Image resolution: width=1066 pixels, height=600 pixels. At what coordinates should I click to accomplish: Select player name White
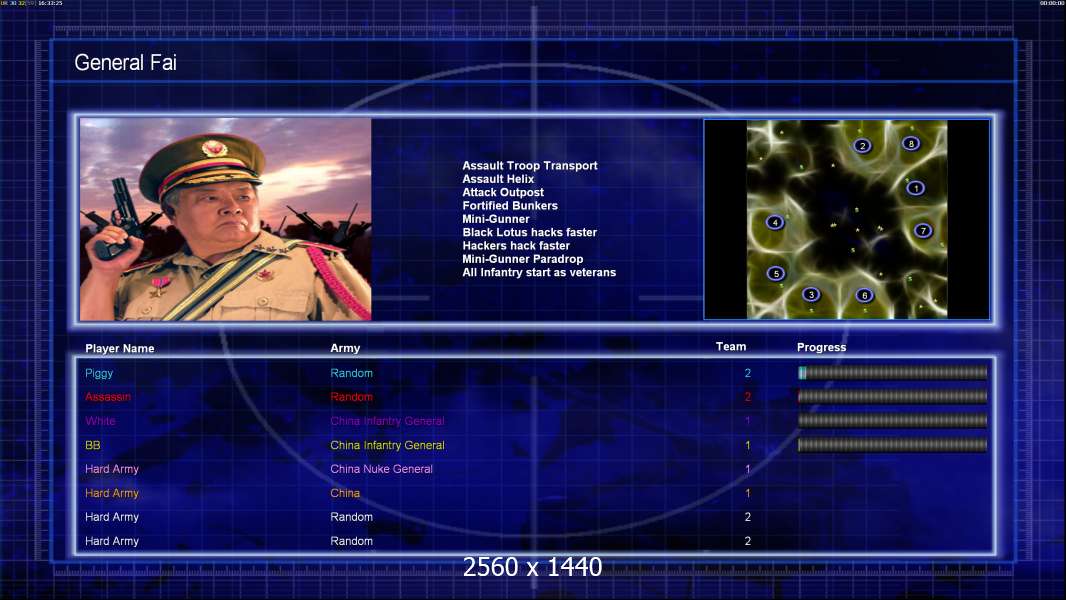[x=100, y=421]
